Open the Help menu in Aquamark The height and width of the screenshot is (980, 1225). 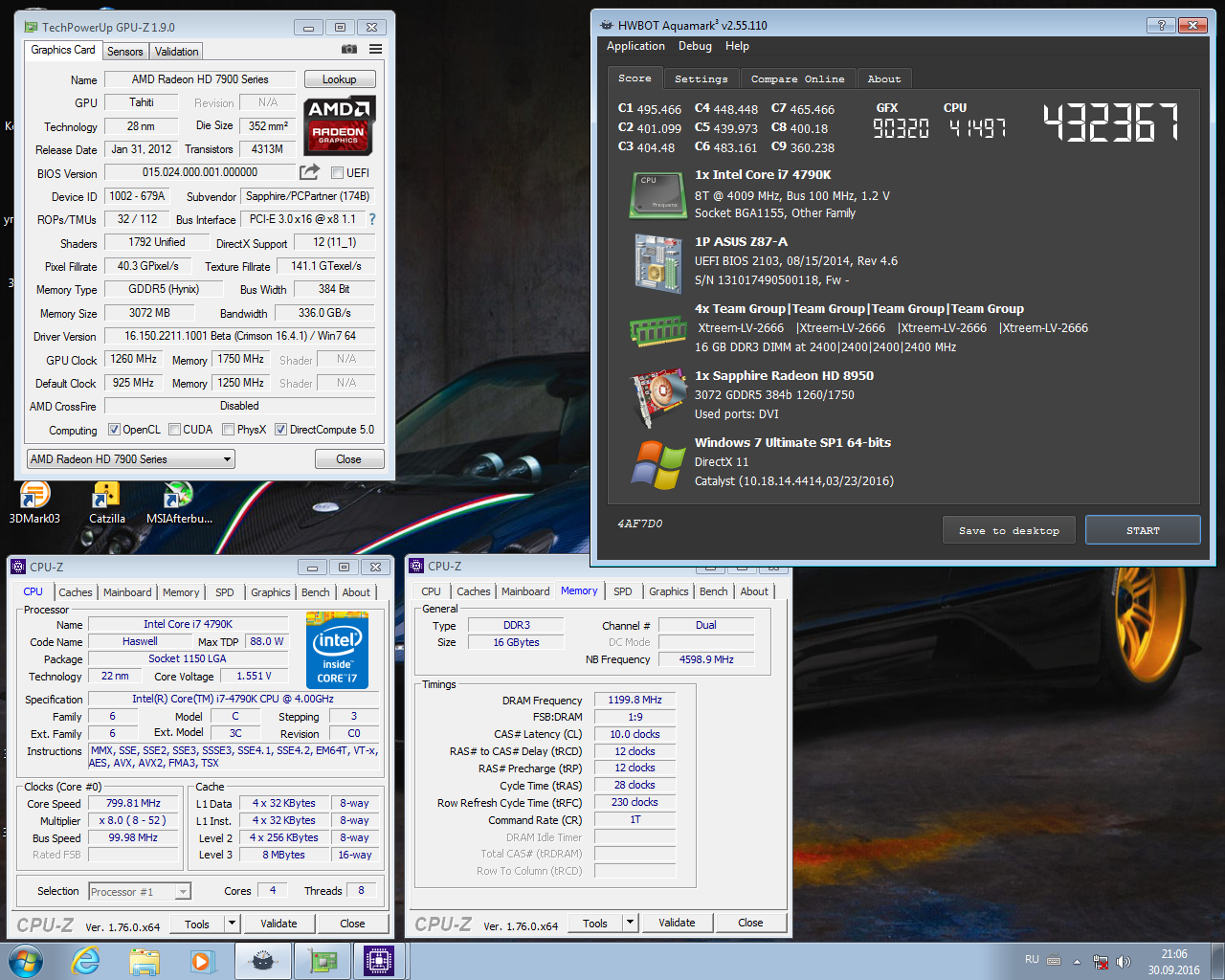pyautogui.click(x=737, y=46)
